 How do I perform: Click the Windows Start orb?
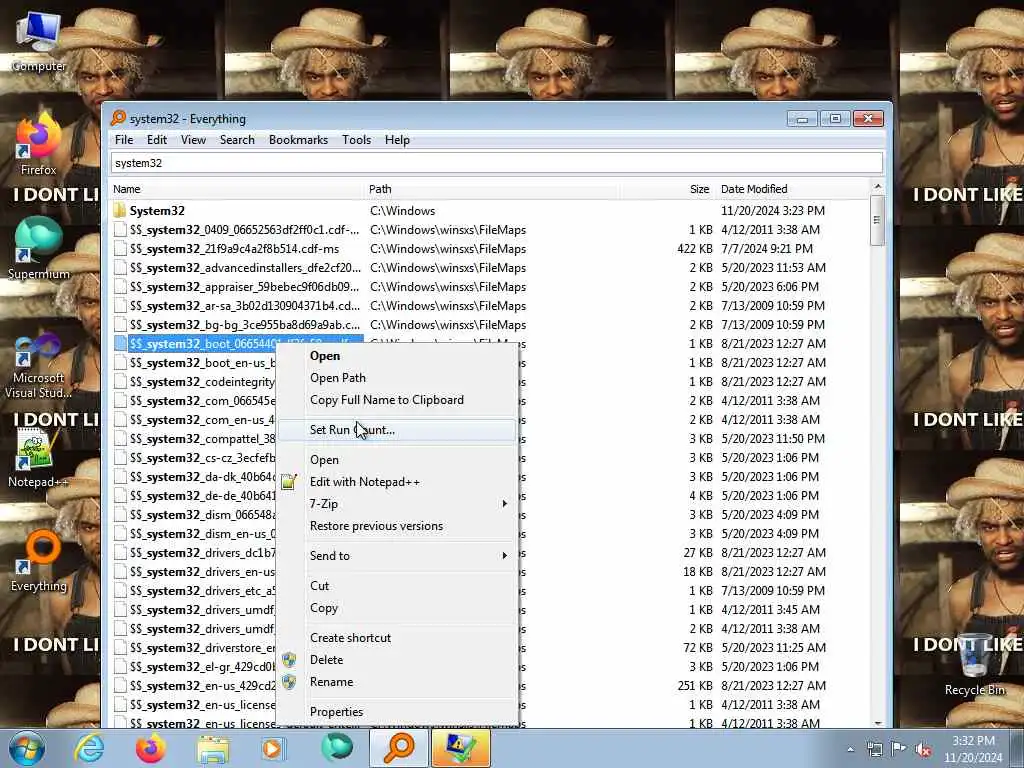pos(27,748)
